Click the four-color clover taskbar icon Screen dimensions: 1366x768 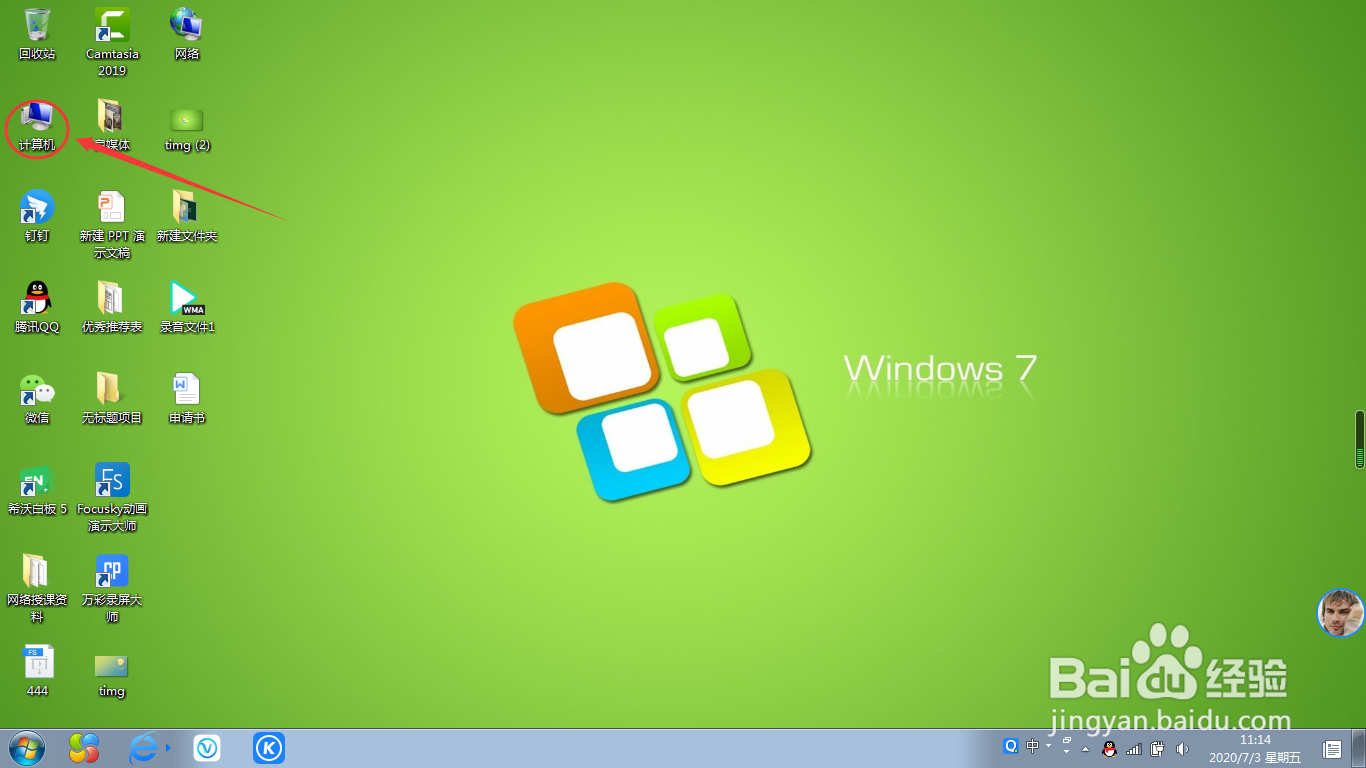pyautogui.click(x=84, y=748)
